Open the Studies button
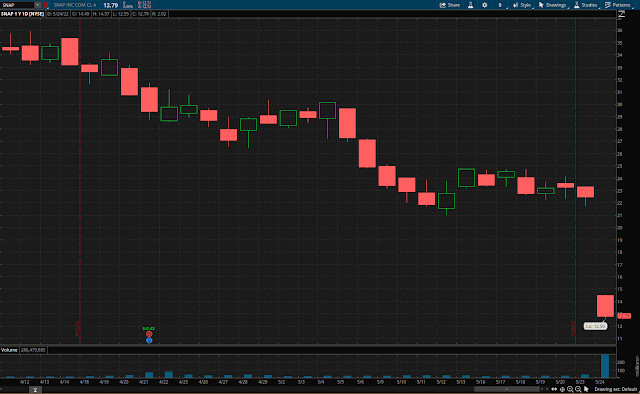Viewport: 640px width, 394px height. click(x=586, y=5)
